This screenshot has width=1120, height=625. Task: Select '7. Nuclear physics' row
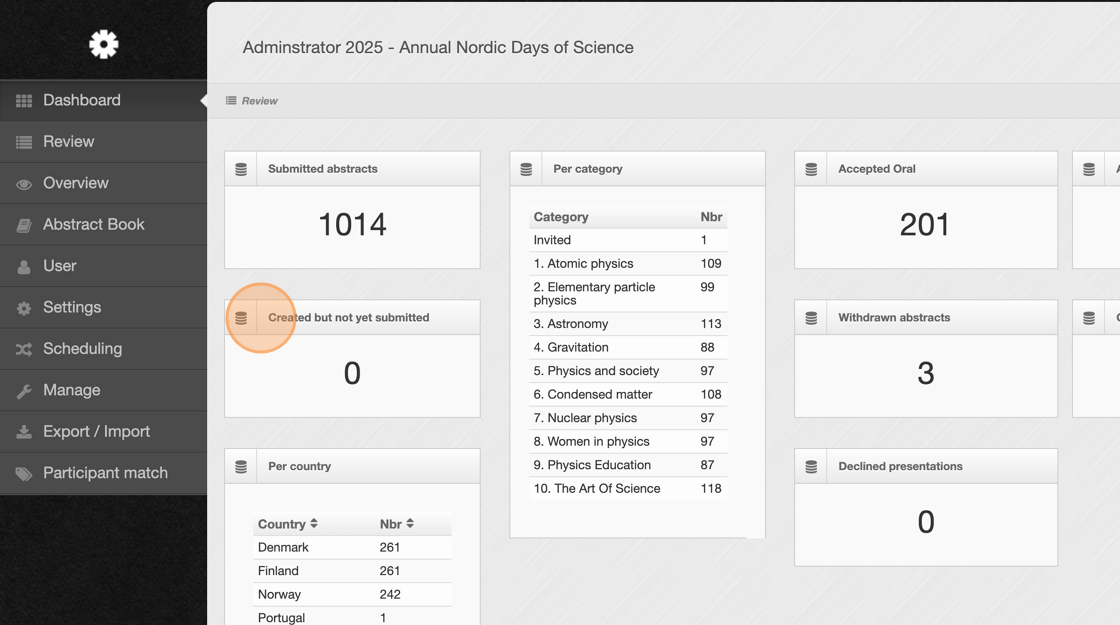tap(628, 418)
